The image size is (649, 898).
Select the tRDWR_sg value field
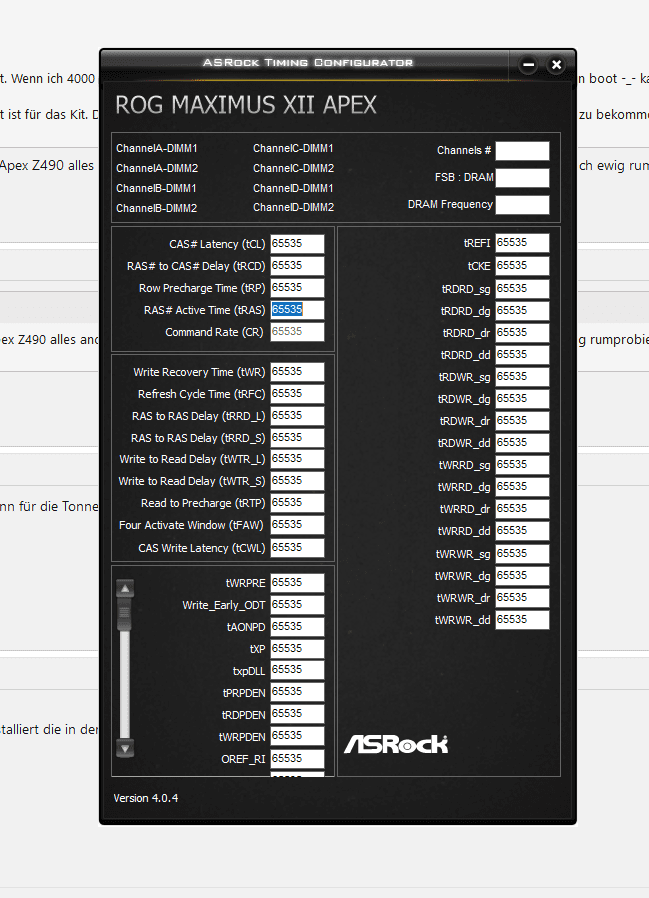coord(522,377)
